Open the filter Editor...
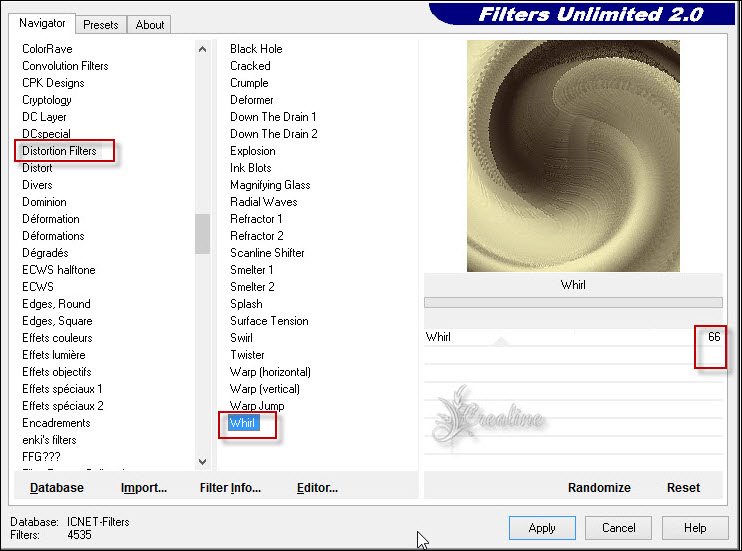The width and height of the screenshot is (742, 551). point(317,488)
